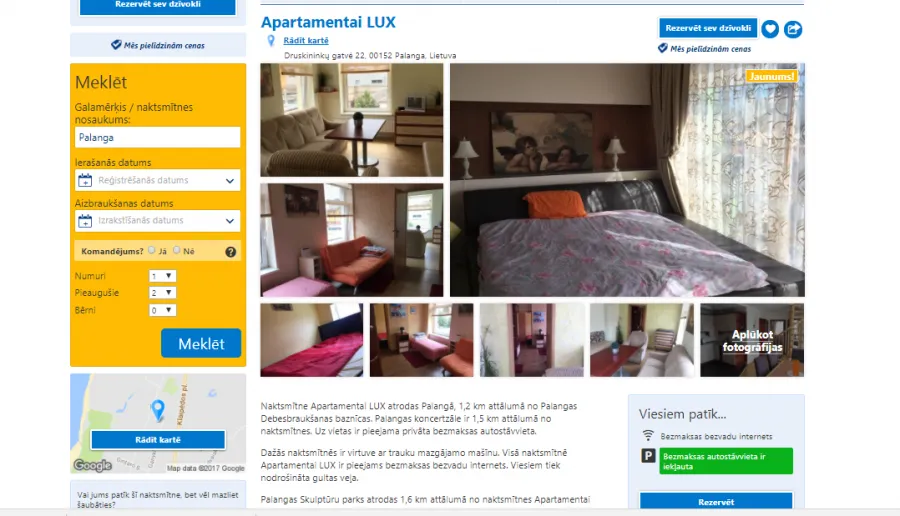Open Aplūkot fotogrāfijas thumbnail
Screen dimensions: 900x516
click(752, 340)
